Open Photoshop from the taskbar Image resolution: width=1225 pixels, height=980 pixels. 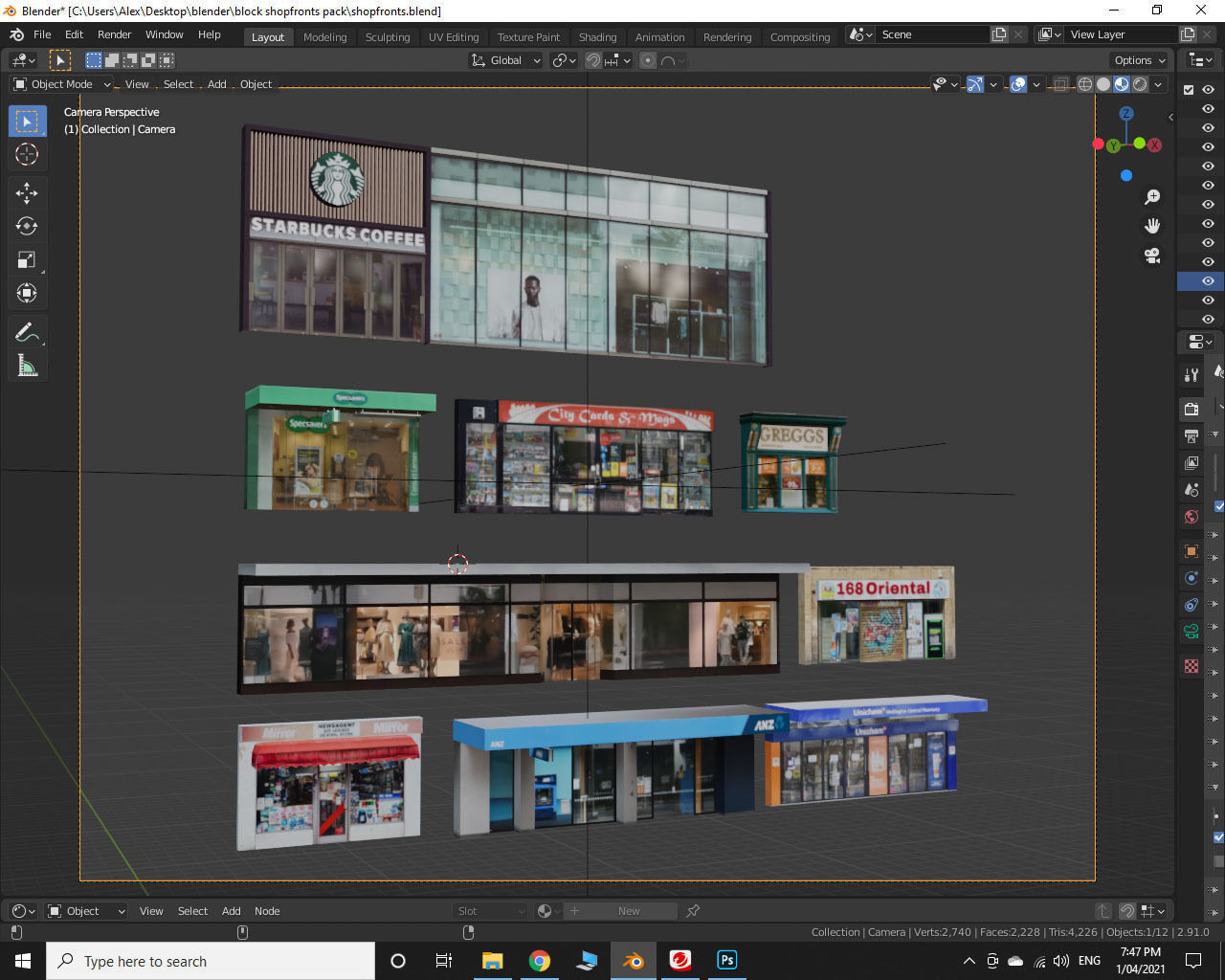[x=726, y=960]
